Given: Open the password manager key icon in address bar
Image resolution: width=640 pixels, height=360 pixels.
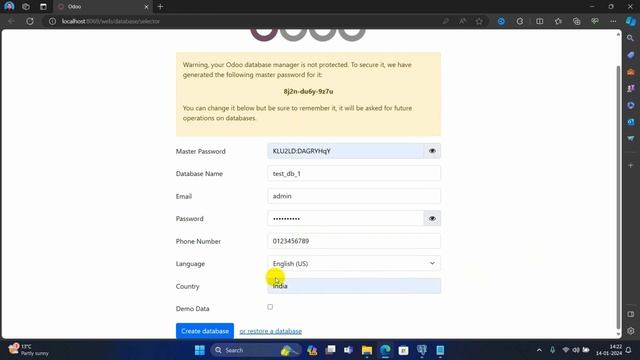Looking at the screenshot, I should tap(446, 21).
